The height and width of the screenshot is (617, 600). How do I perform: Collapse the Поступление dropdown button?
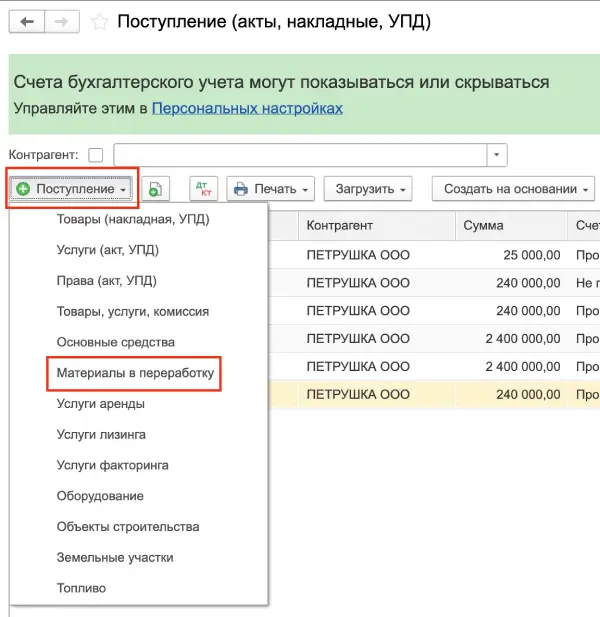[x=71, y=189]
